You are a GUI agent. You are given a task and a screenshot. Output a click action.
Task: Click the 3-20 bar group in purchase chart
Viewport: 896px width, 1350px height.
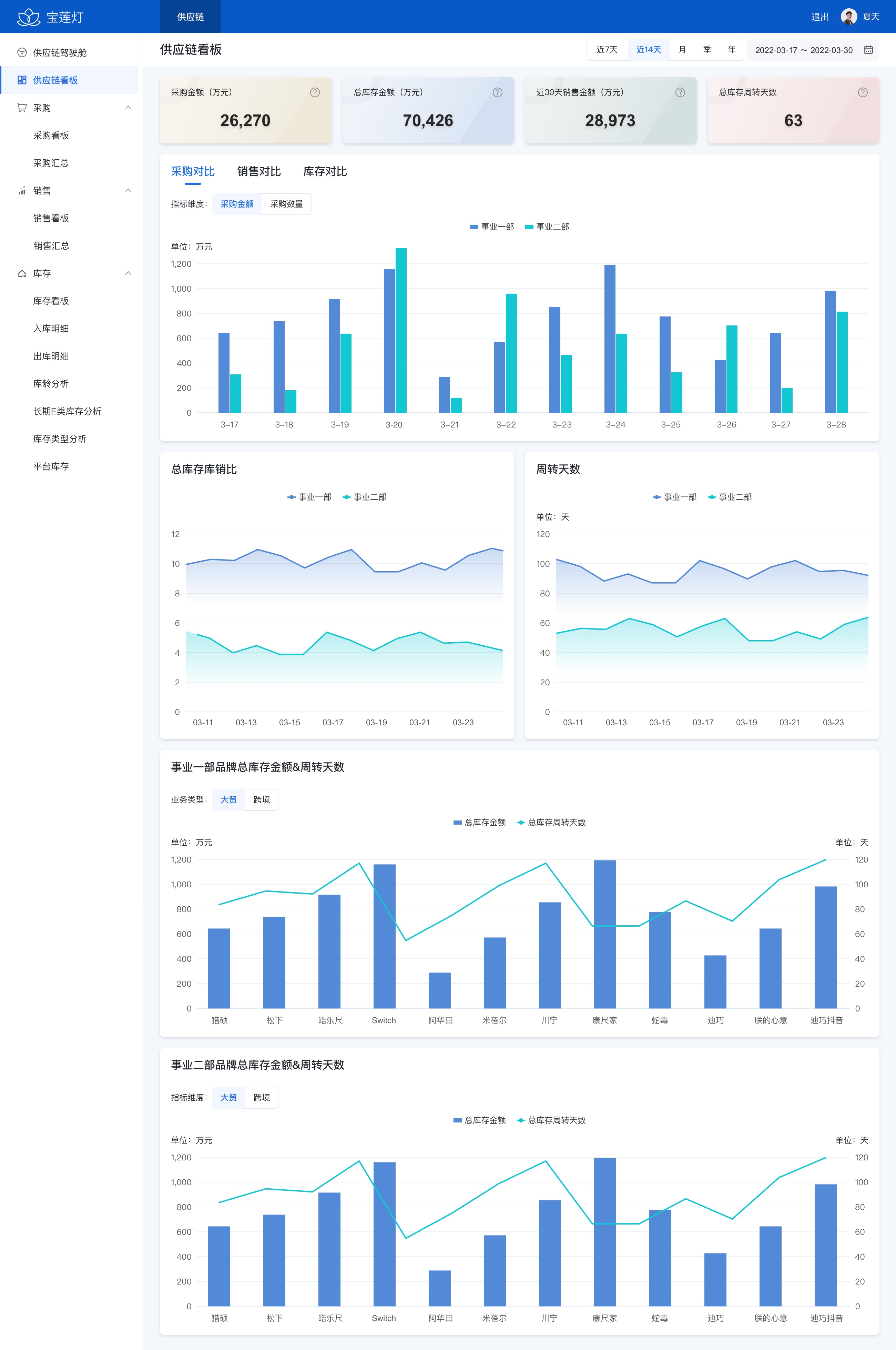(395, 330)
